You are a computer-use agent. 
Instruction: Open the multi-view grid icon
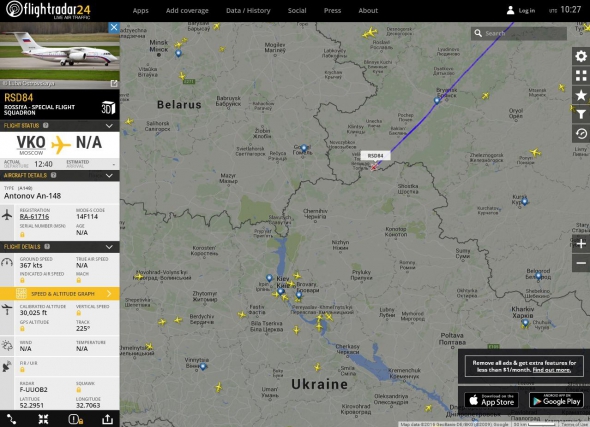[581, 76]
